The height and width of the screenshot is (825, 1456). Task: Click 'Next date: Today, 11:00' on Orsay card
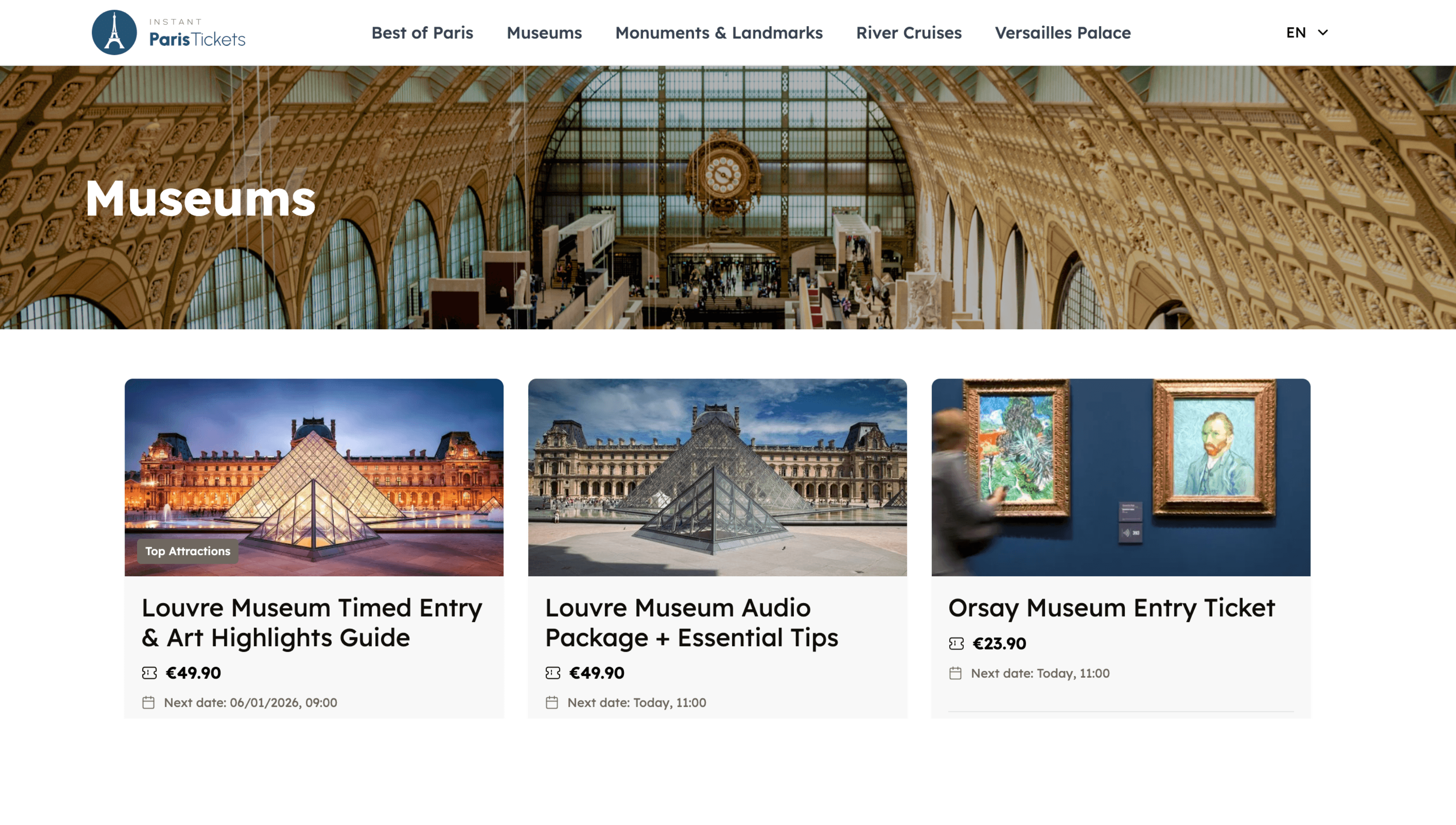(1040, 673)
